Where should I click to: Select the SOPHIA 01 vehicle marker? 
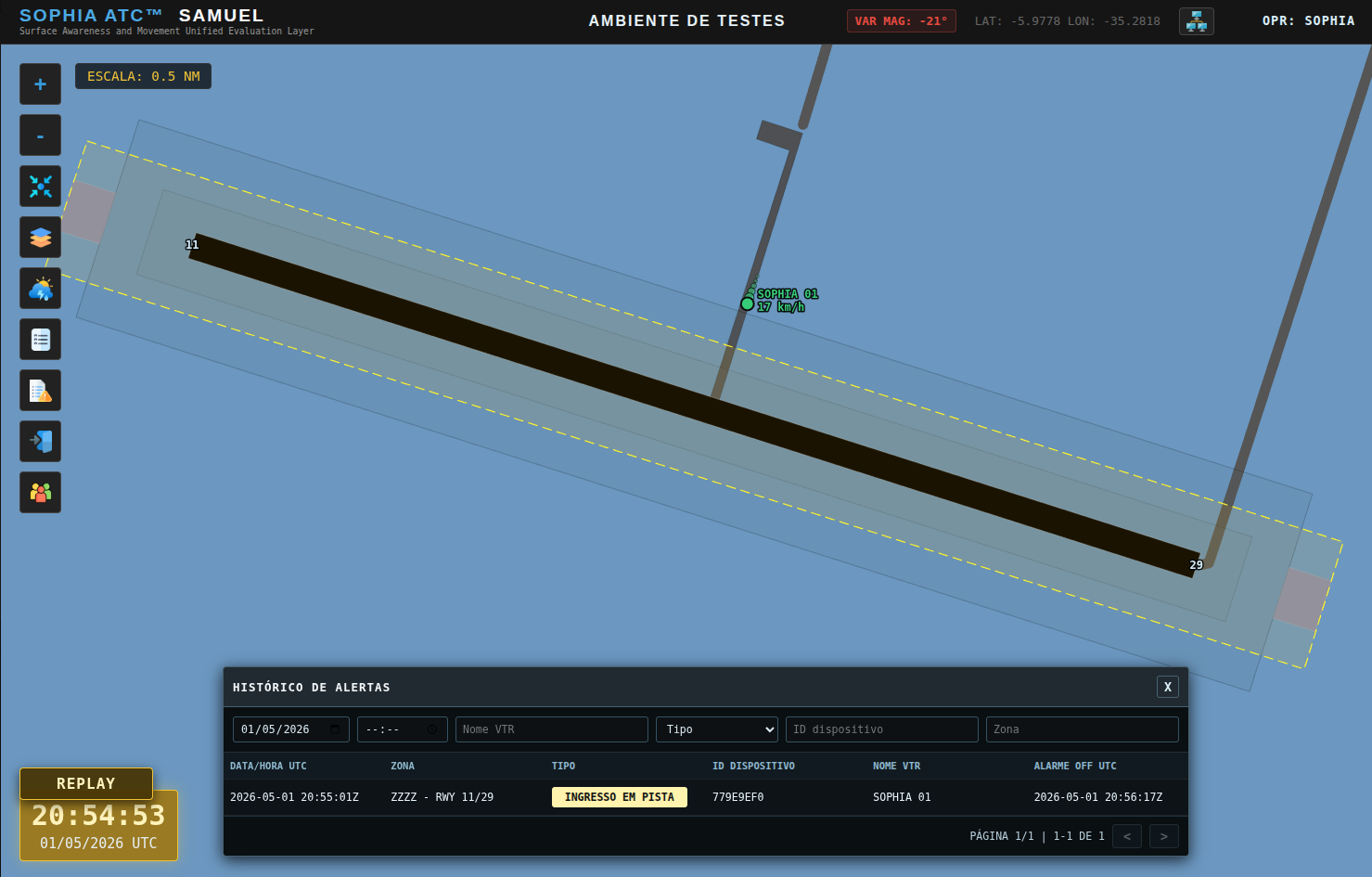point(748,303)
